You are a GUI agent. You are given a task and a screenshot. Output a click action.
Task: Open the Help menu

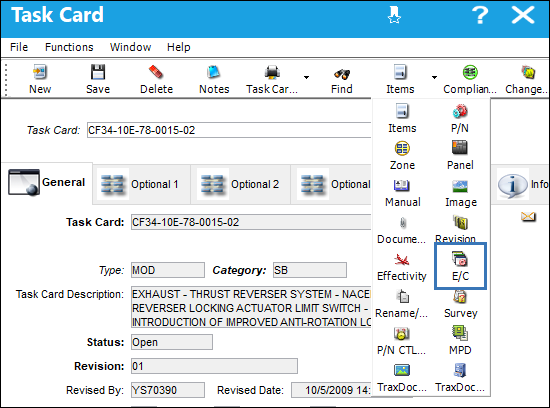pyautogui.click(x=179, y=47)
